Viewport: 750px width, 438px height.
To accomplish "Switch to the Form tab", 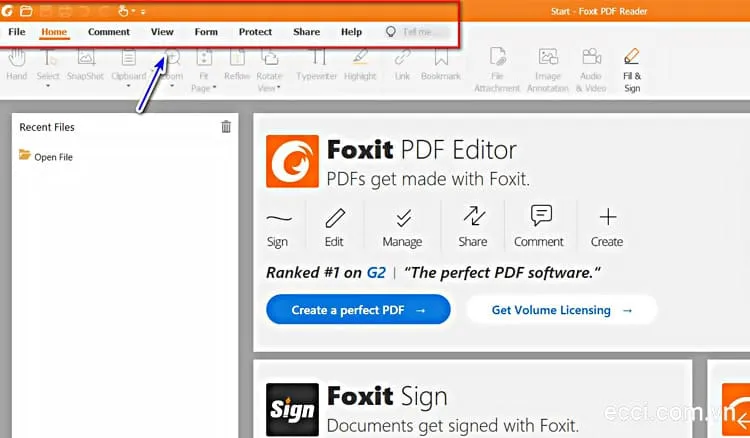I will point(206,32).
